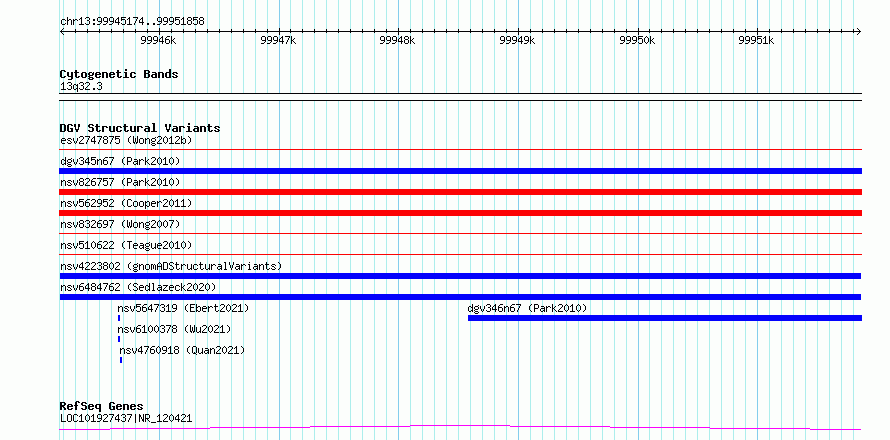Open the nsv832697 (Wong2007) variant label
Viewport: 890px width, 440px height.
pyautogui.click(x=120, y=224)
